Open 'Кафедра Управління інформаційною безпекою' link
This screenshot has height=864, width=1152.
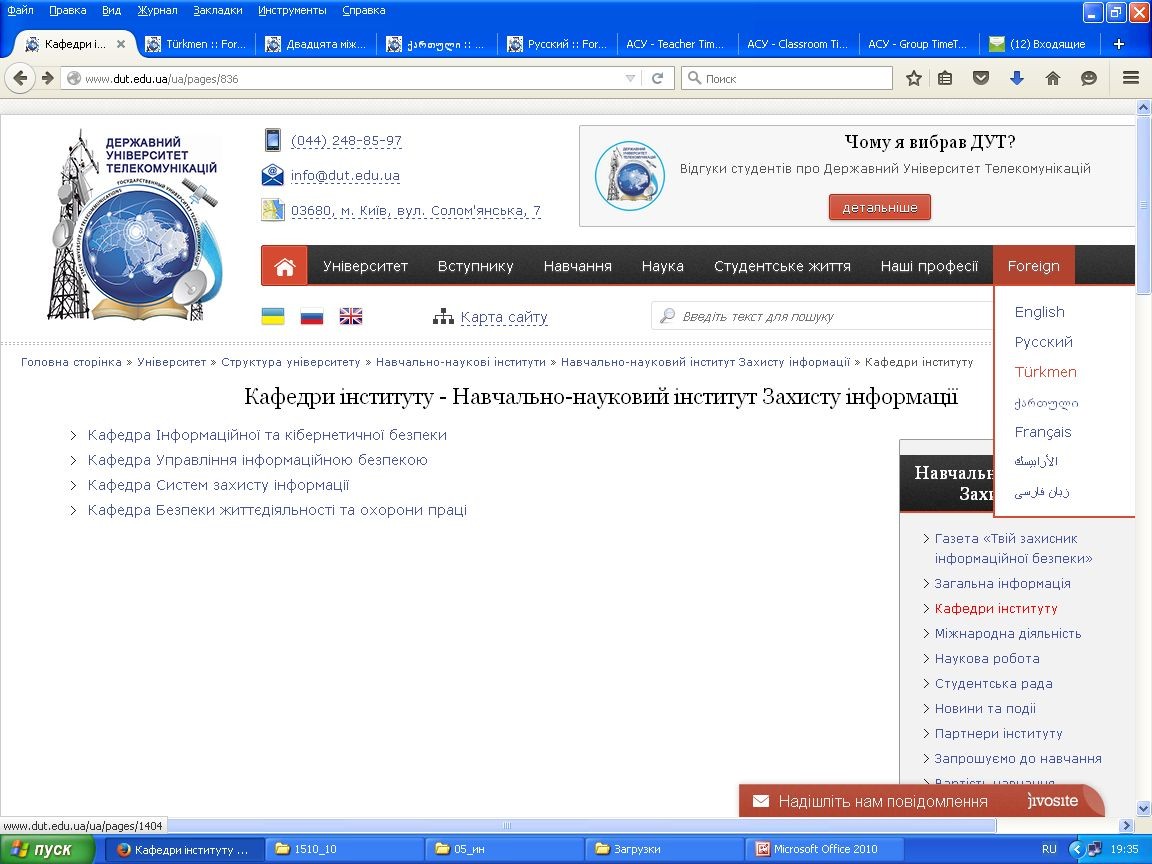coord(257,460)
